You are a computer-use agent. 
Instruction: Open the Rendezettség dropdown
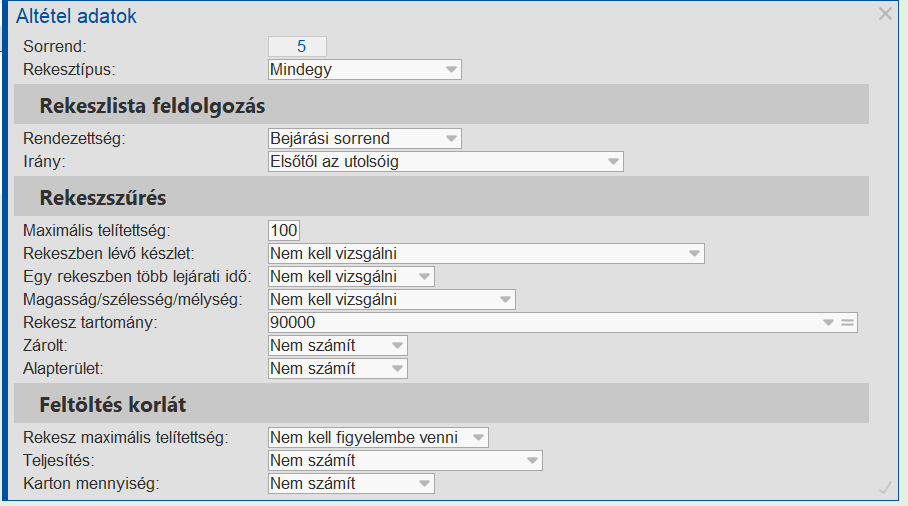(451, 139)
